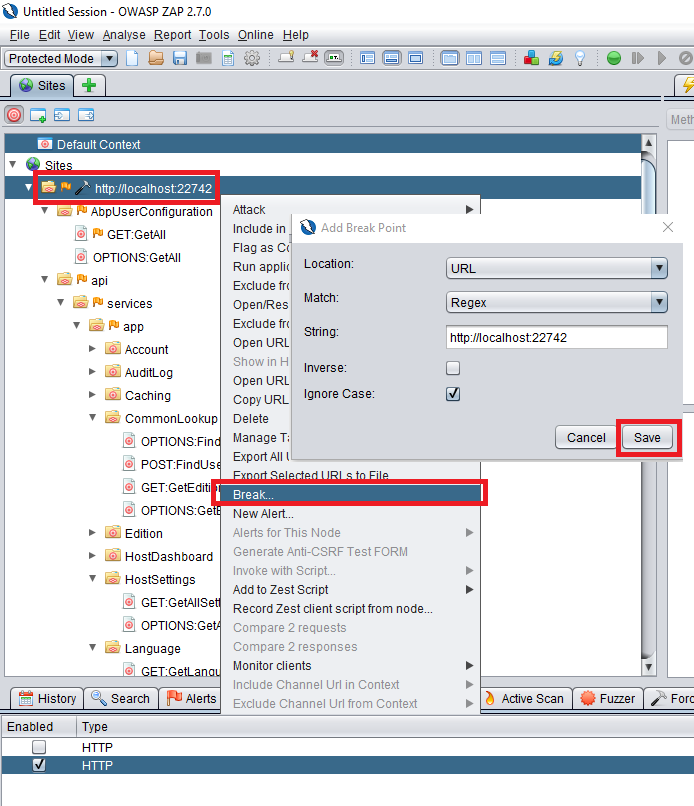Image resolution: width=694 pixels, height=806 pixels.
Task: Uncheck the Ignore Case checkbox
Action: pyautogui.click(x=453, y=394)
